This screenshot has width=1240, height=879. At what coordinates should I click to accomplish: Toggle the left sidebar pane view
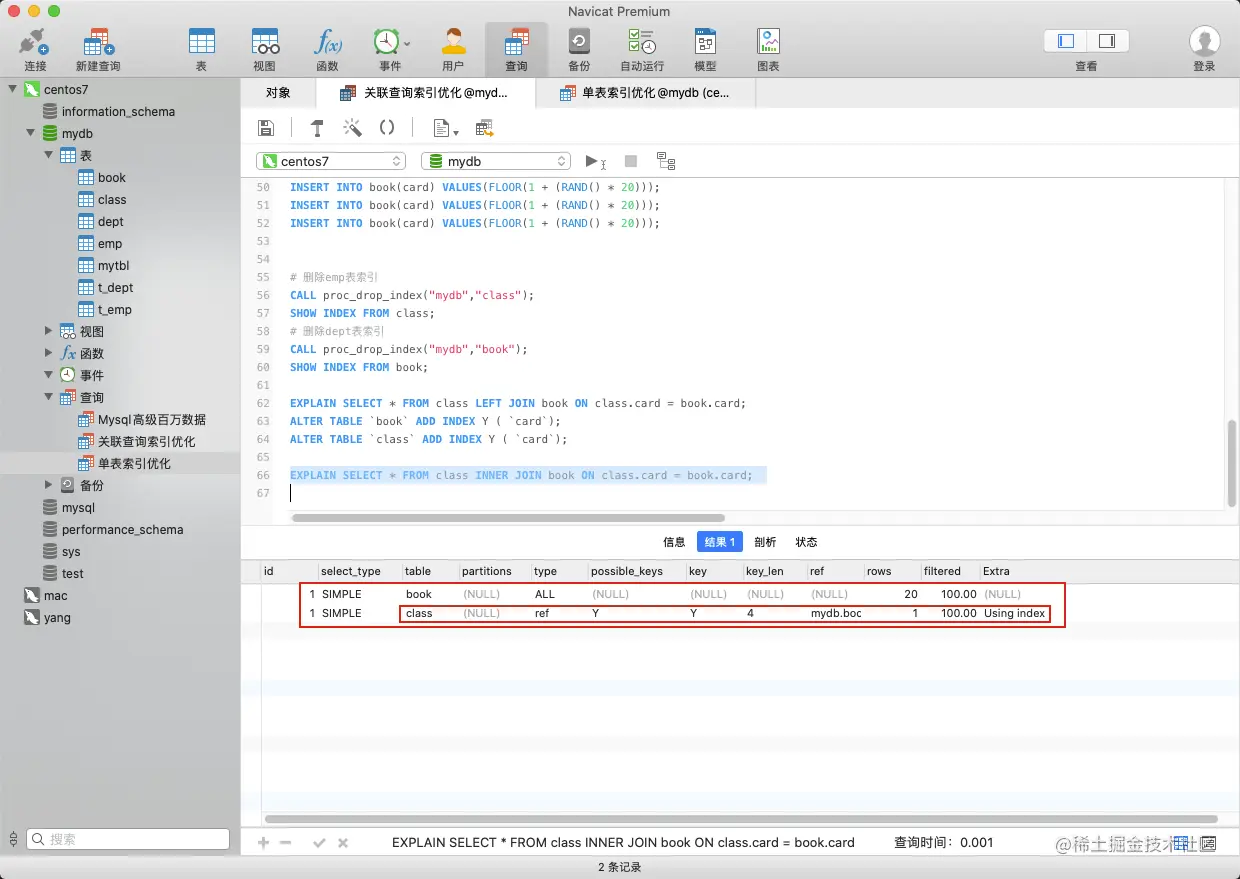tap(1066, 41)
